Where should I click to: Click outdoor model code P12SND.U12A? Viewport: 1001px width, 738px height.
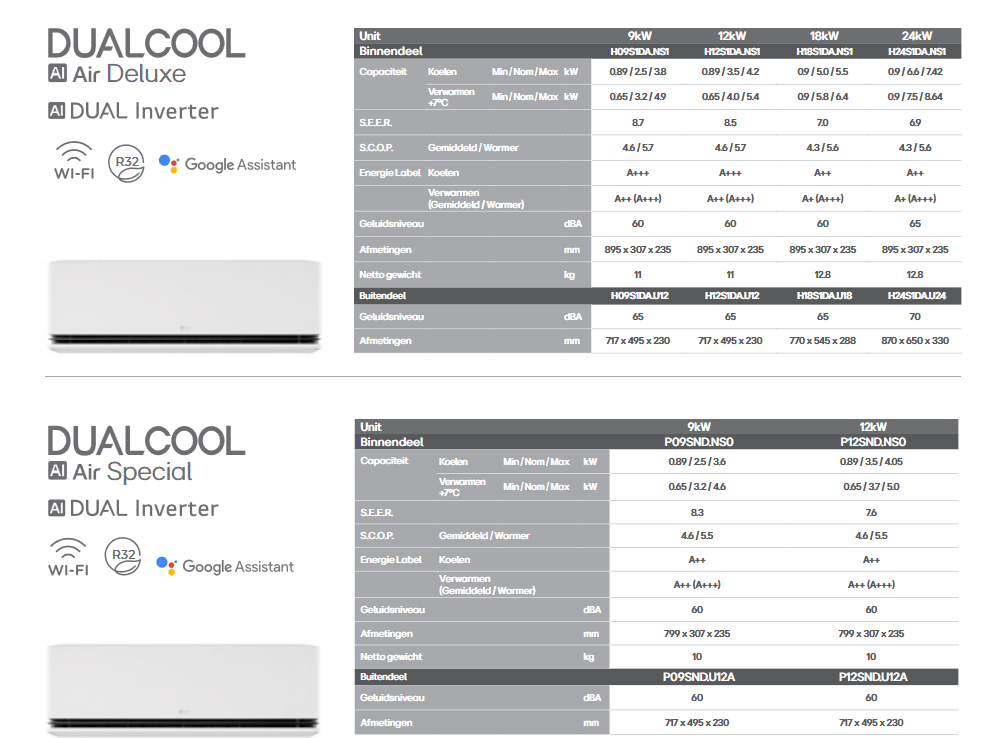point(873,677)
